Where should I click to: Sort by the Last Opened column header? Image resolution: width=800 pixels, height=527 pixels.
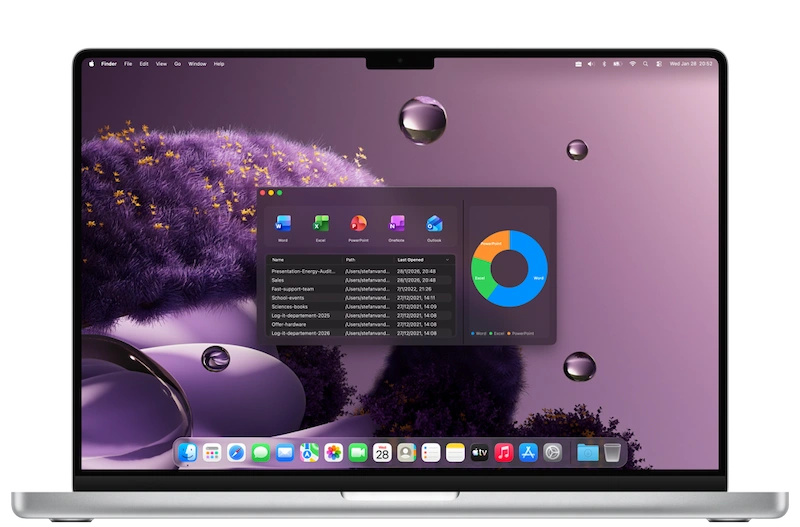point(410,260)
